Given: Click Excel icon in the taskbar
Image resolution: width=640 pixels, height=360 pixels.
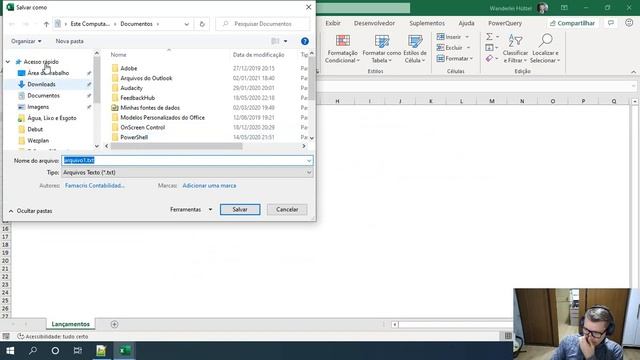Looking at the screenshot, I should (125, 351).
